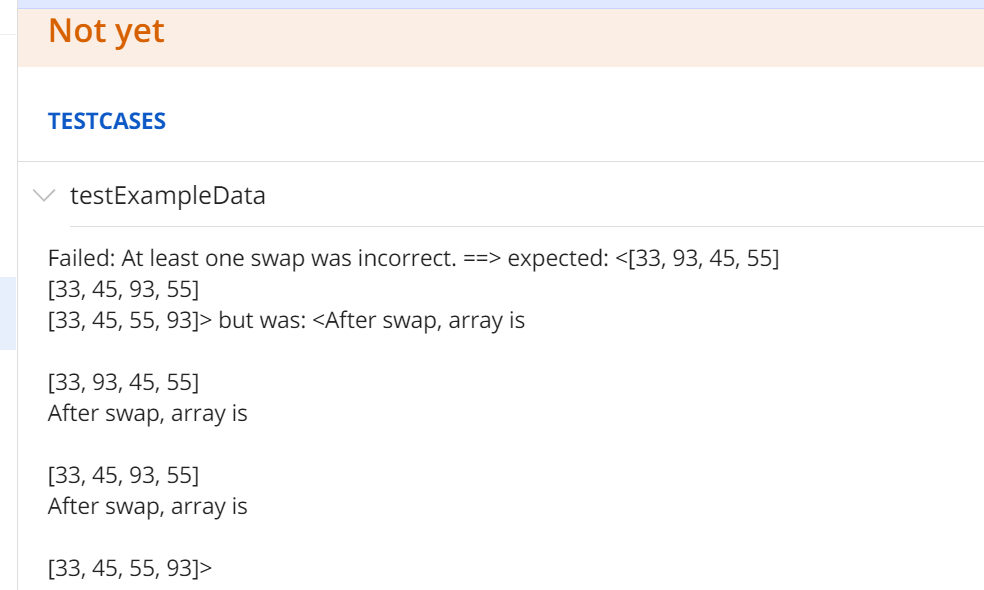Click the divider line under testExampleData

[x=500, y=224]
